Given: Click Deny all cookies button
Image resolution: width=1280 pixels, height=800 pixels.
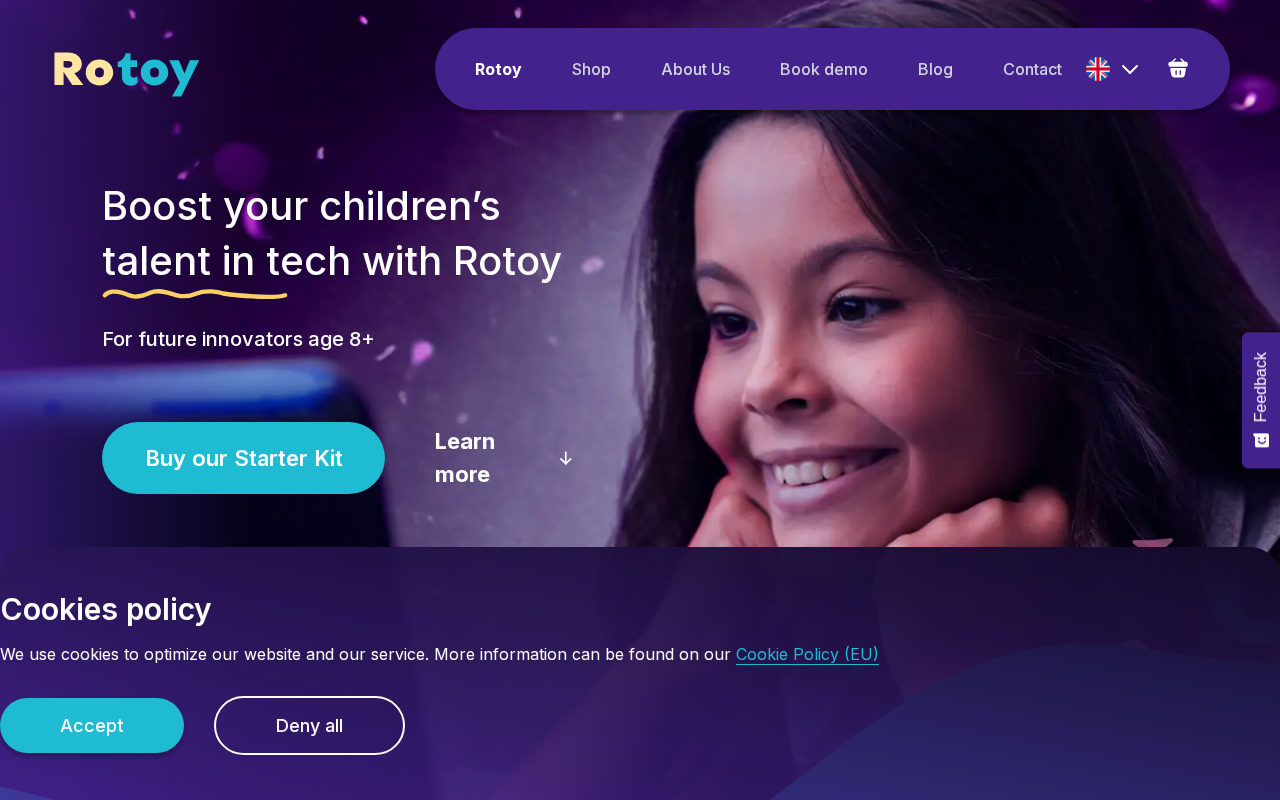Looking at the screenshot, I should pyautogui.click(x=309, y=726).
